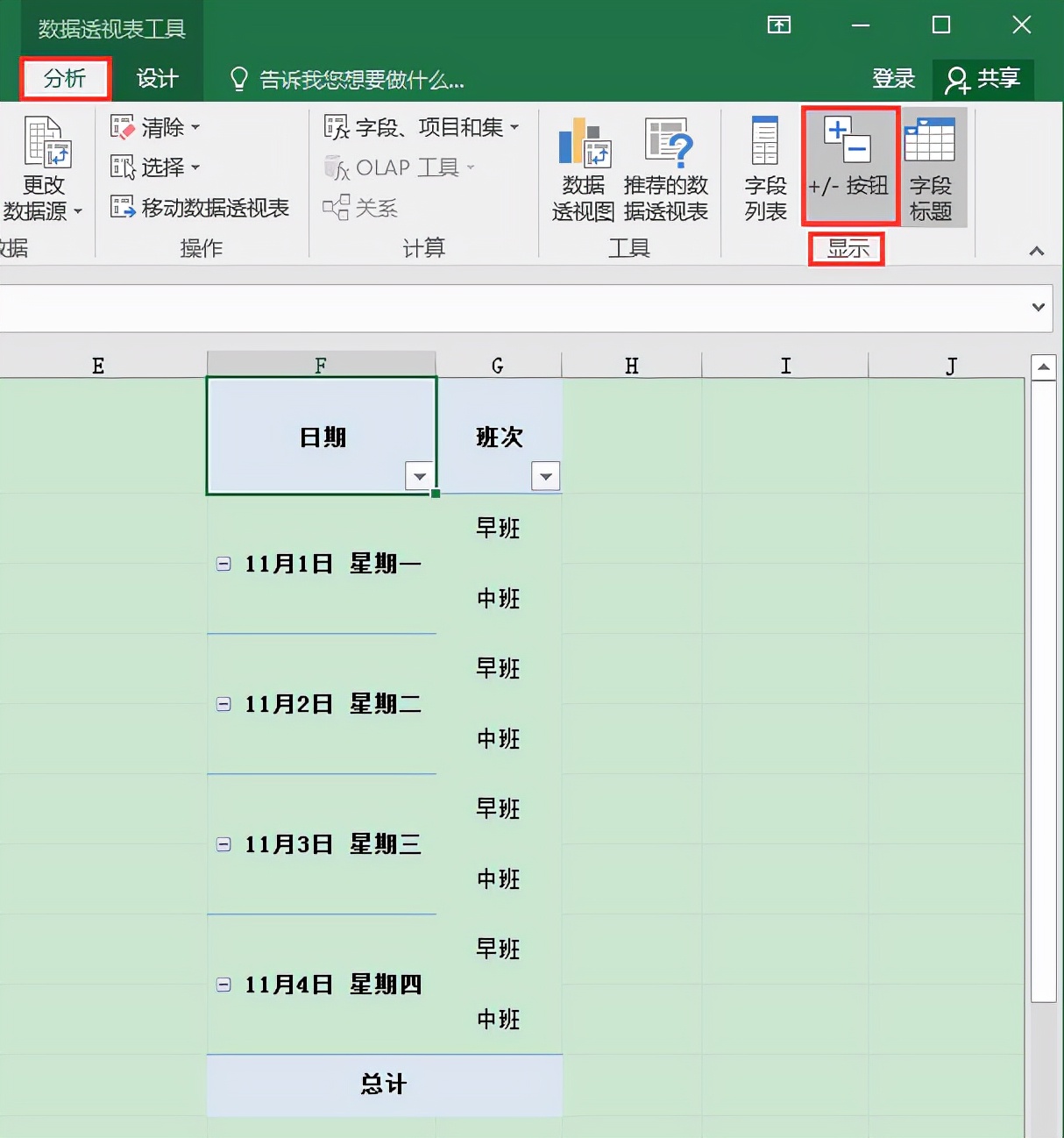Click the 共享 share button
This screenshot has width=1064, height=1138.
pyautogui.click(x=983, y=79)
